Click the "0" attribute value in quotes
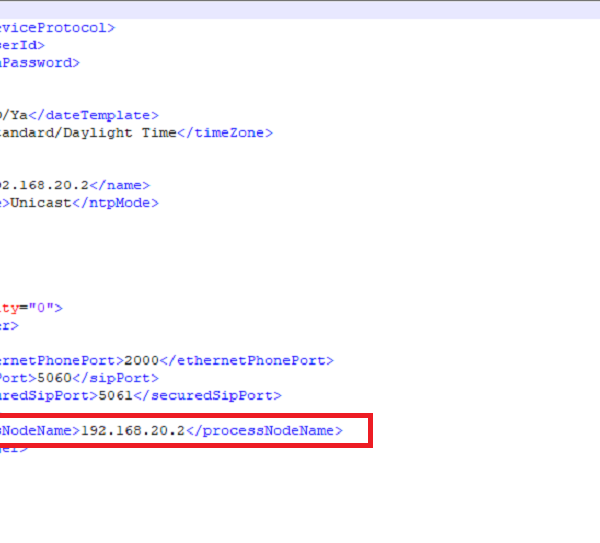Image resolution: width=600 pixels, height=543 pixels. [x=48, y=308]
